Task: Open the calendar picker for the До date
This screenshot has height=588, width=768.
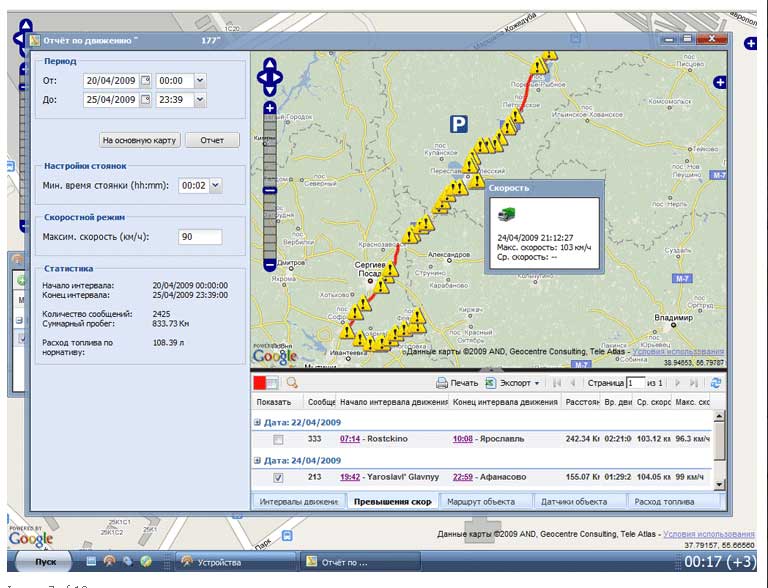Action: tap(145, 100)
